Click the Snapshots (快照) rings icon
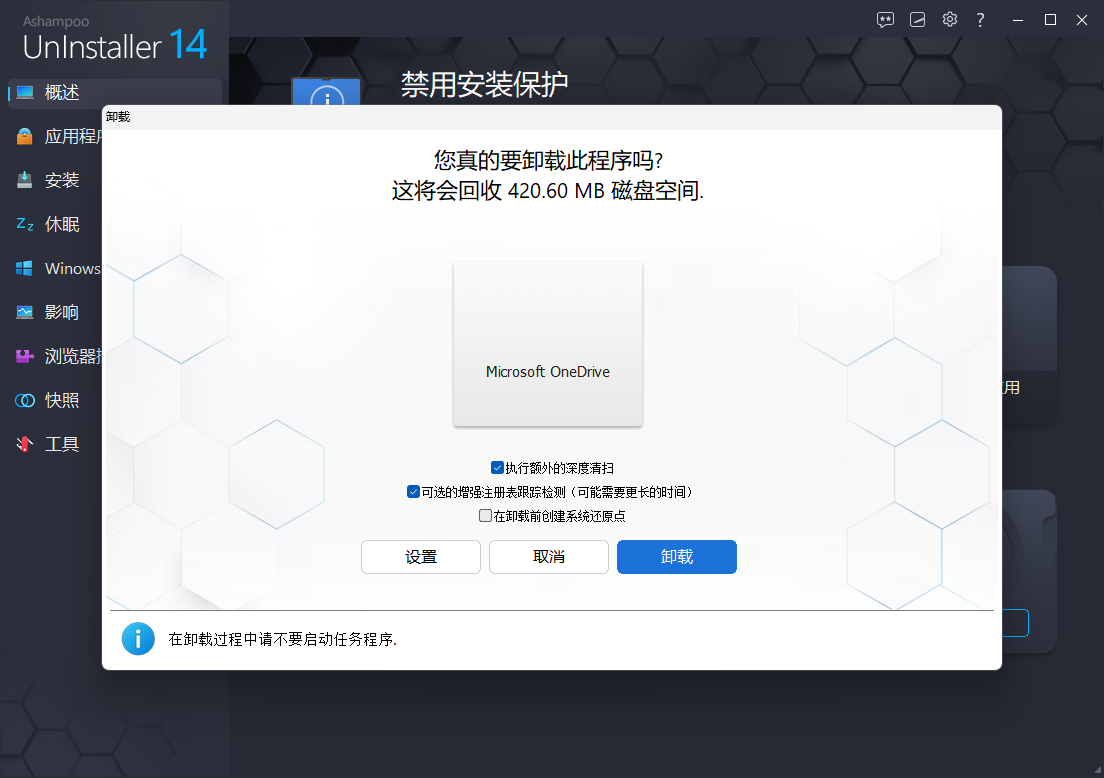 click(25, 401)
